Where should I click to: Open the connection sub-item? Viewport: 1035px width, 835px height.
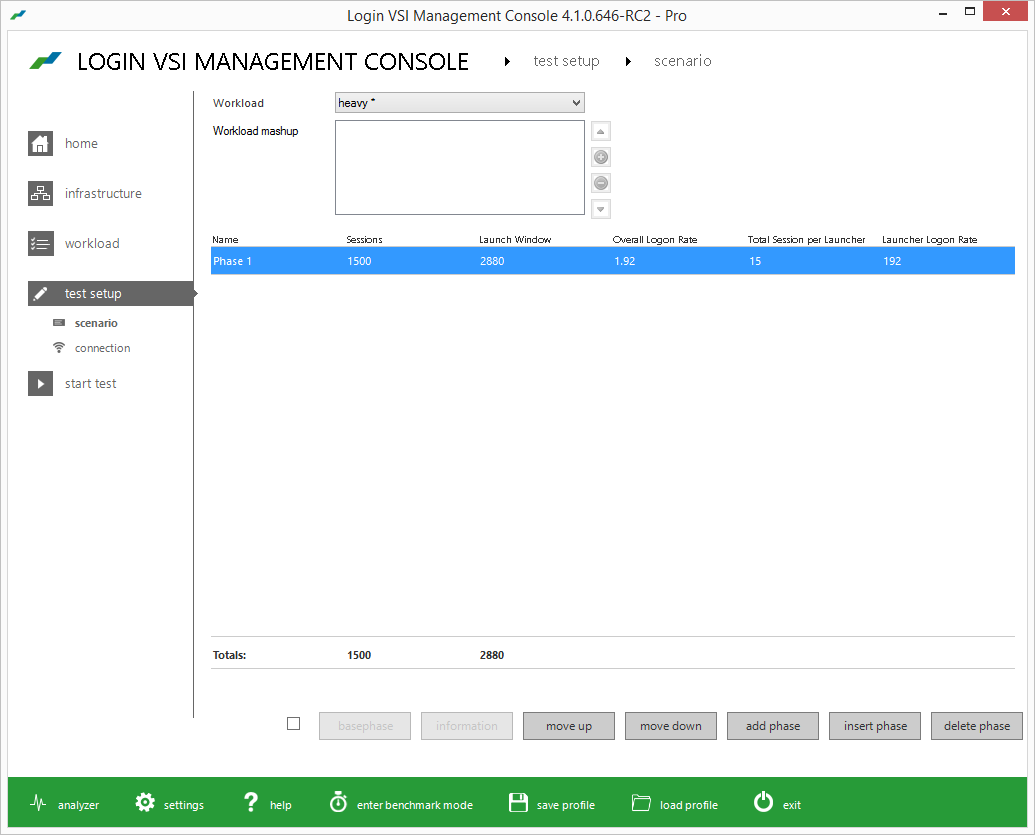[102, 348]
